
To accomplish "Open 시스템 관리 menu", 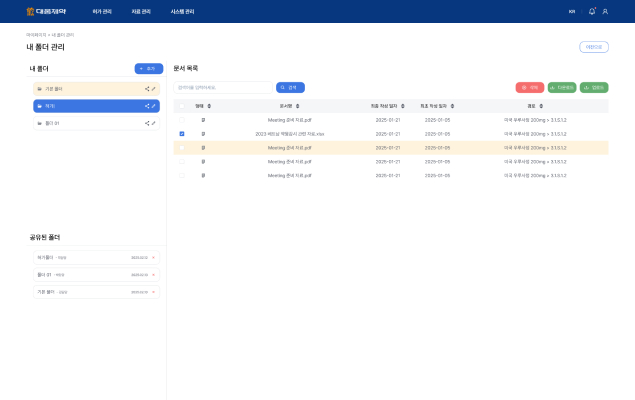I will point(182,11).
